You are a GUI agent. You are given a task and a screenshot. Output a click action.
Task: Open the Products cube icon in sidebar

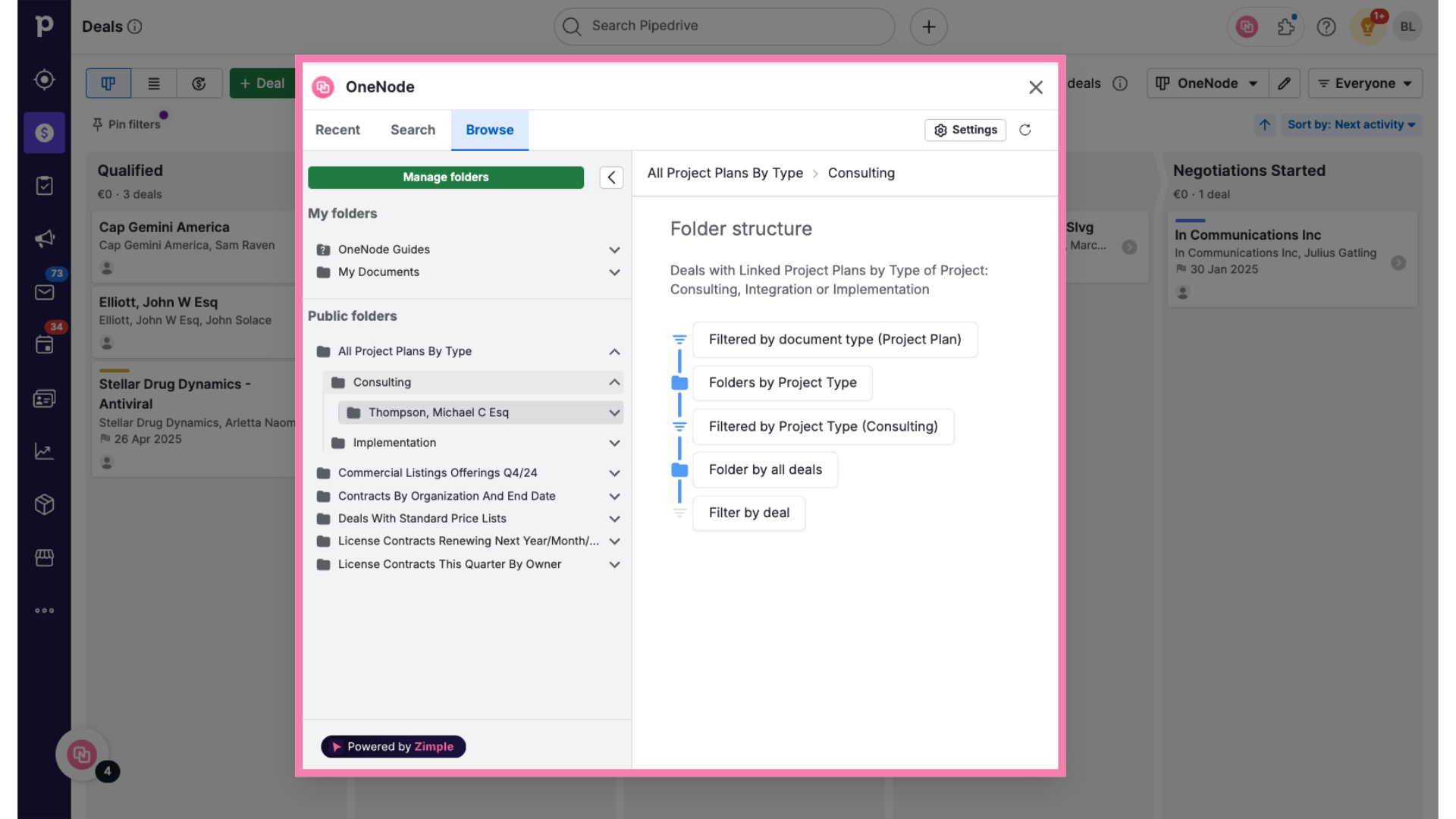tap(44, 504)
